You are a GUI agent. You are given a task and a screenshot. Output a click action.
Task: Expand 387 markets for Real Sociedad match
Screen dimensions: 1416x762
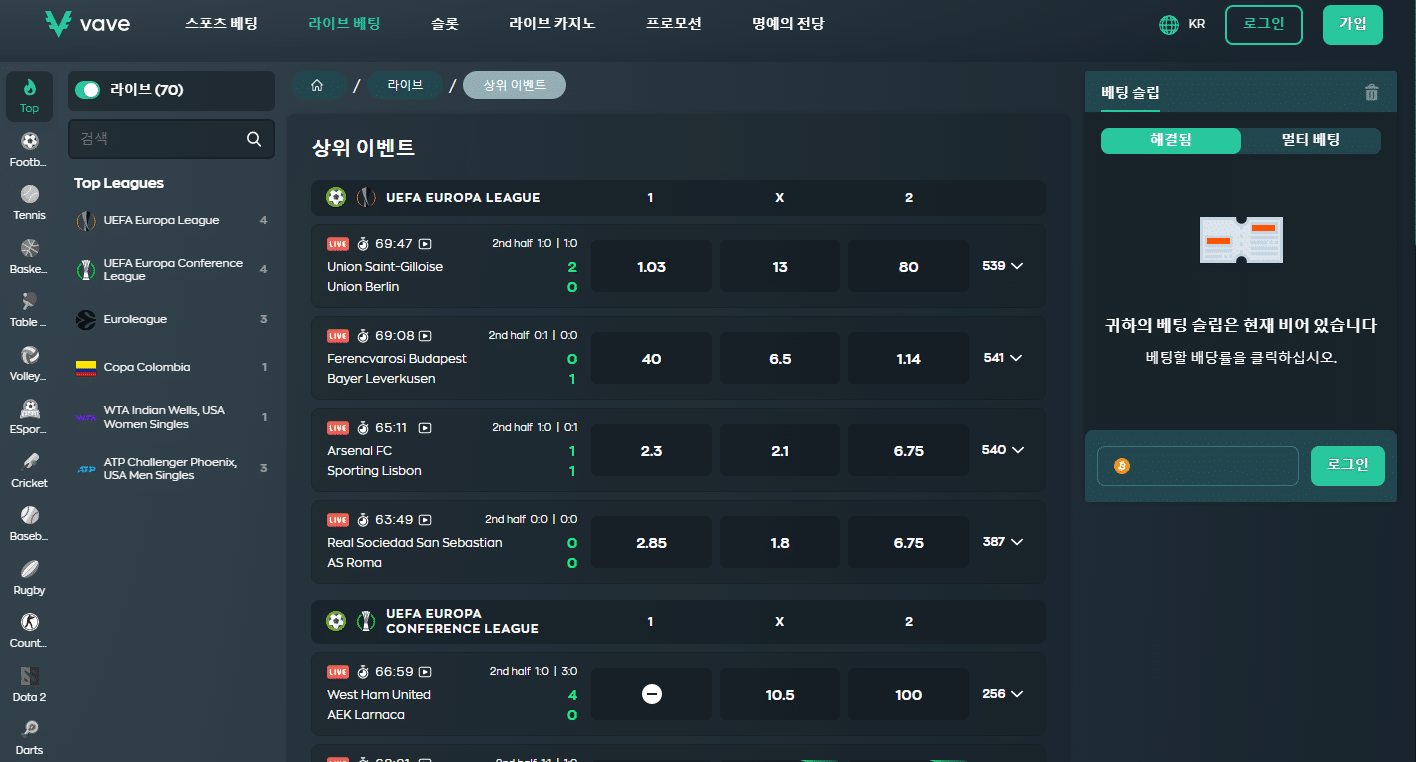tap(1003, 542)
